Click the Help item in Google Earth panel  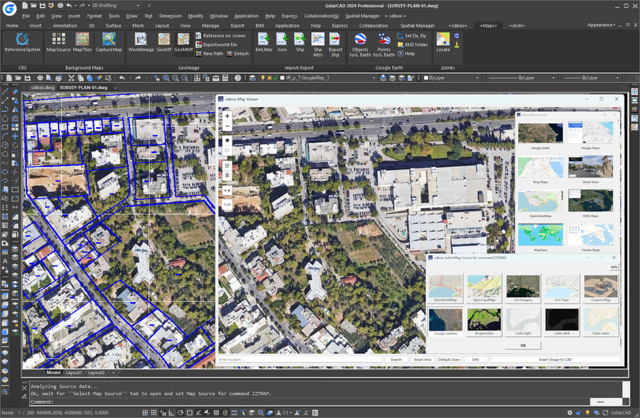pos(406,53)
